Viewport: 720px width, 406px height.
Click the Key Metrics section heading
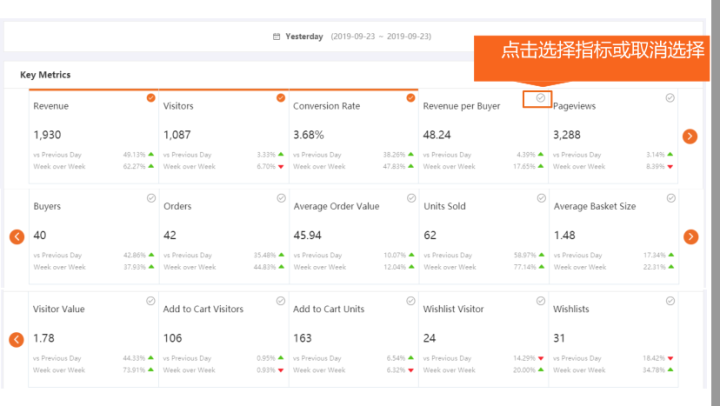[45, 75]
